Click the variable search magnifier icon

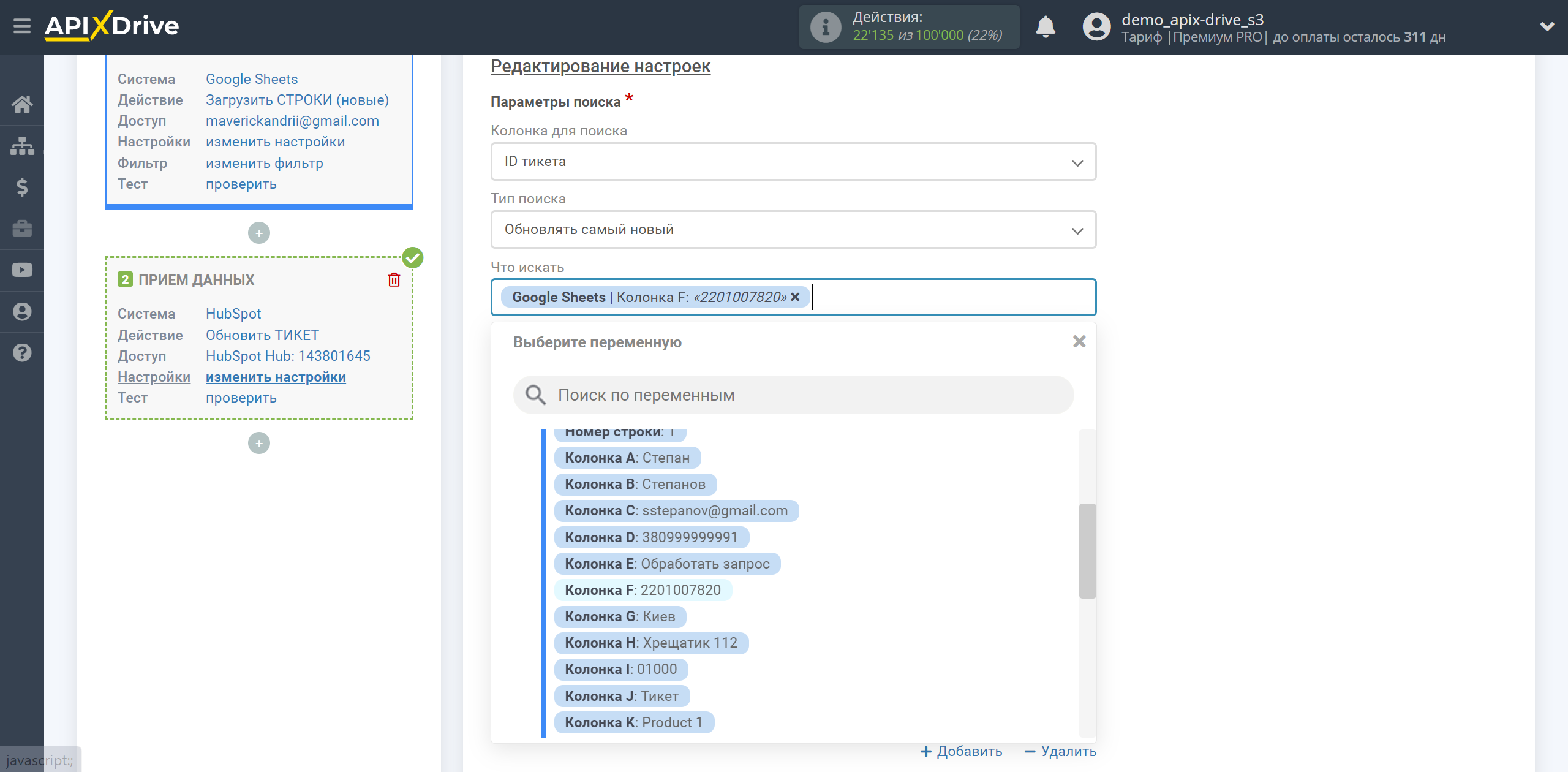click(x=535, y=395)
